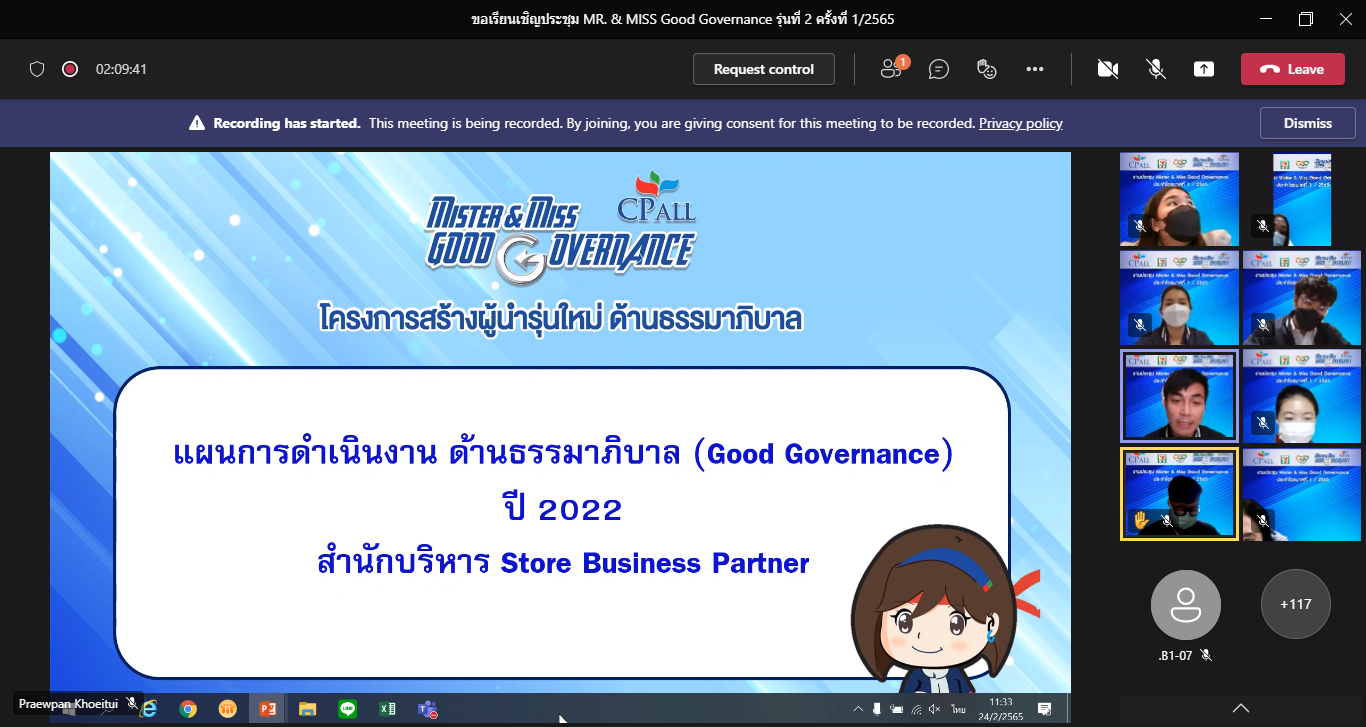
Task: Toggle the camera on
Action: pos(1107,69)
